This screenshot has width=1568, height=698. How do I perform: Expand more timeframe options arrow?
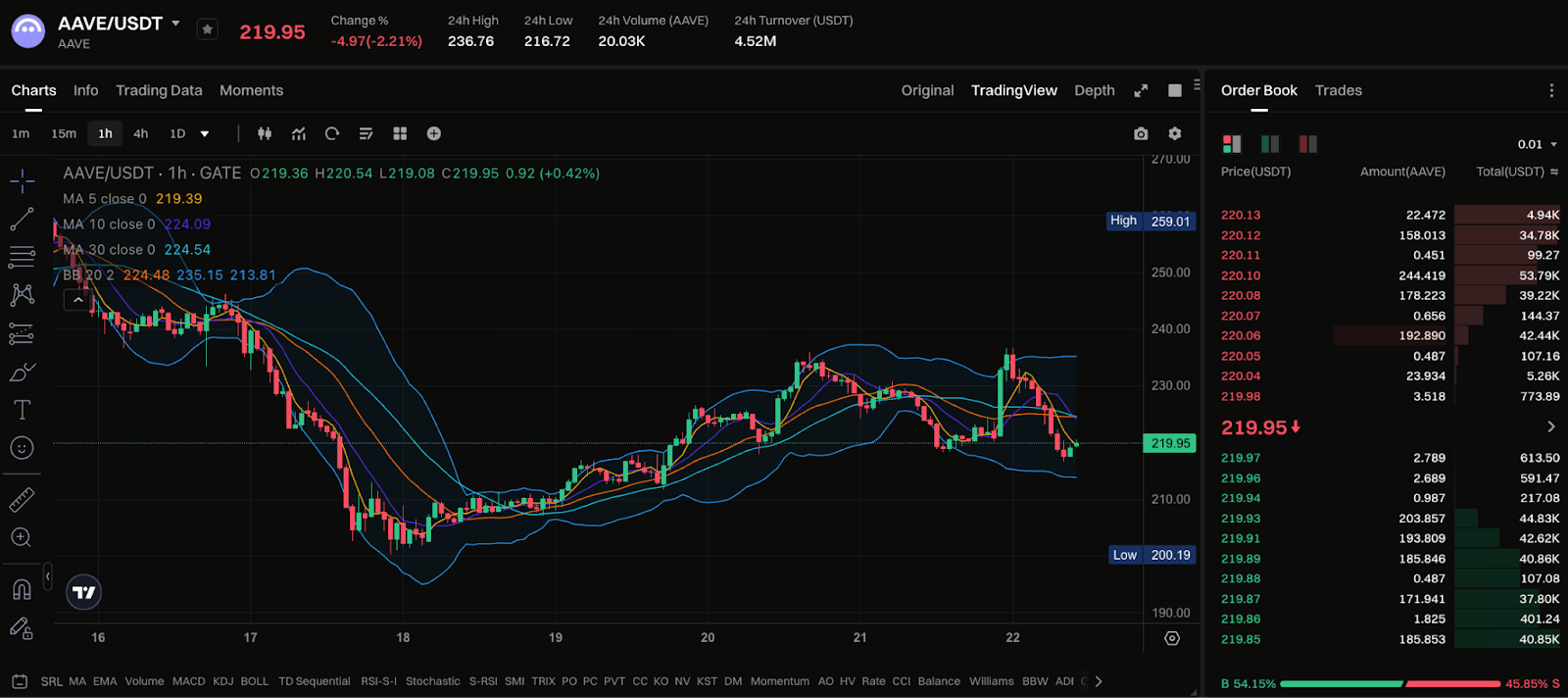click(x=205, y=133)
